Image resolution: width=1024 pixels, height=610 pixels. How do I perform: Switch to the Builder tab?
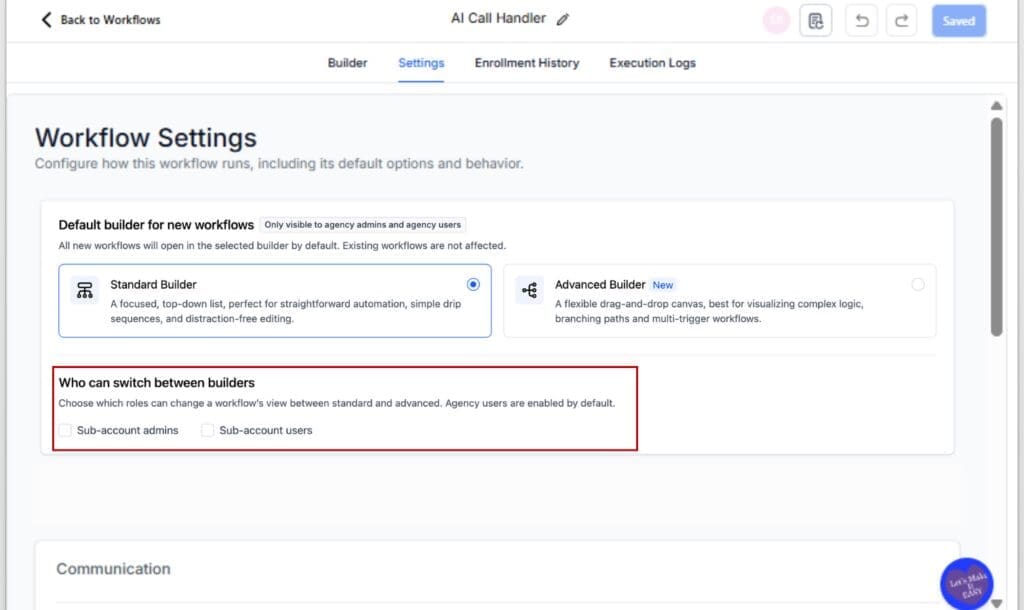pyautogui.click(x=347, y=63)
